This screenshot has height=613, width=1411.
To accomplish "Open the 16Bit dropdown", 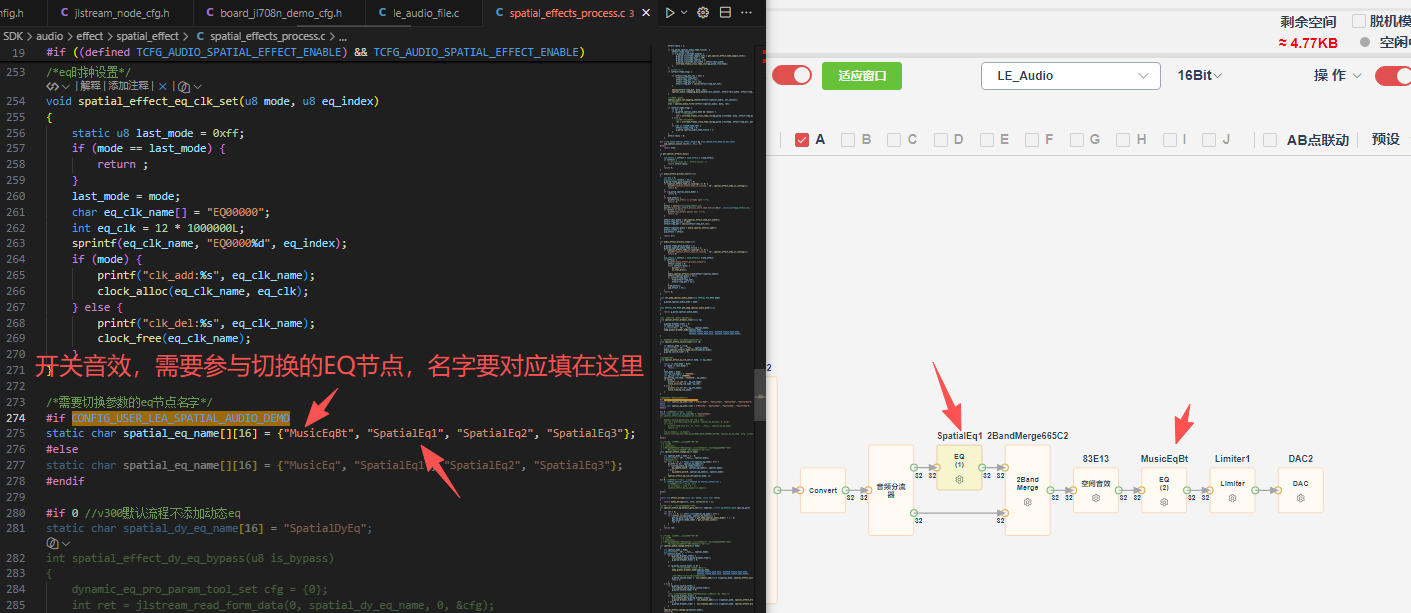I will 1200,76.
